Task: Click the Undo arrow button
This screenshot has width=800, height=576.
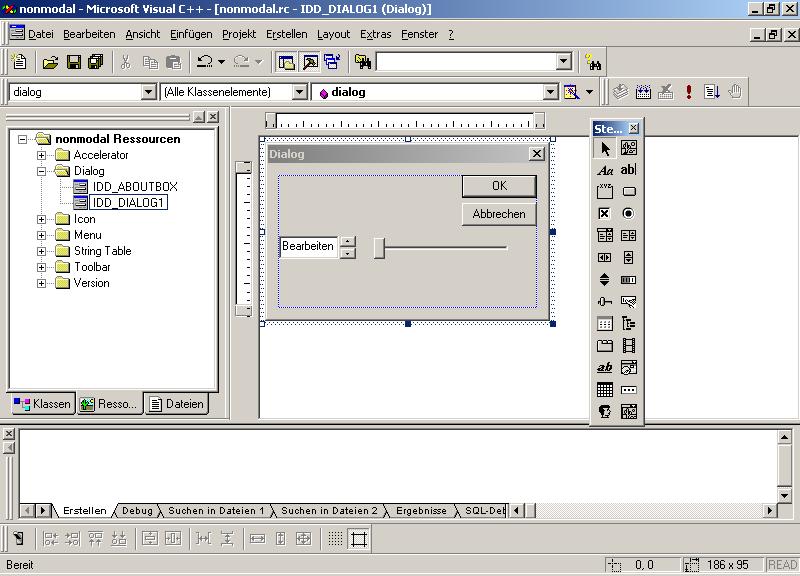Action: tap(205, 62)
